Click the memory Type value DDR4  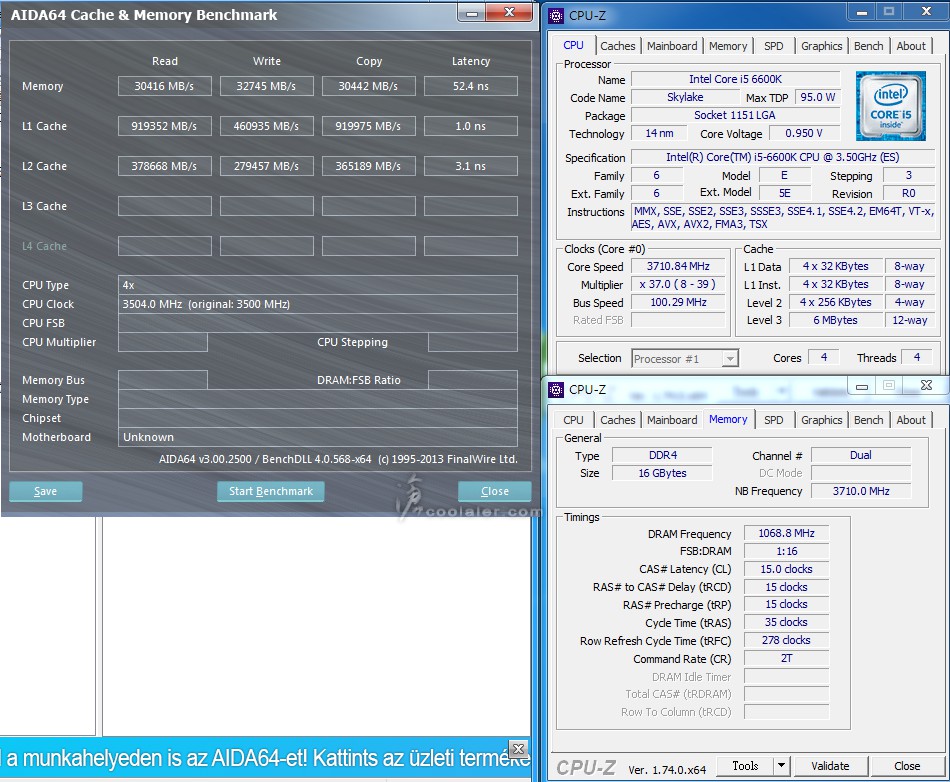pos(663,455)
